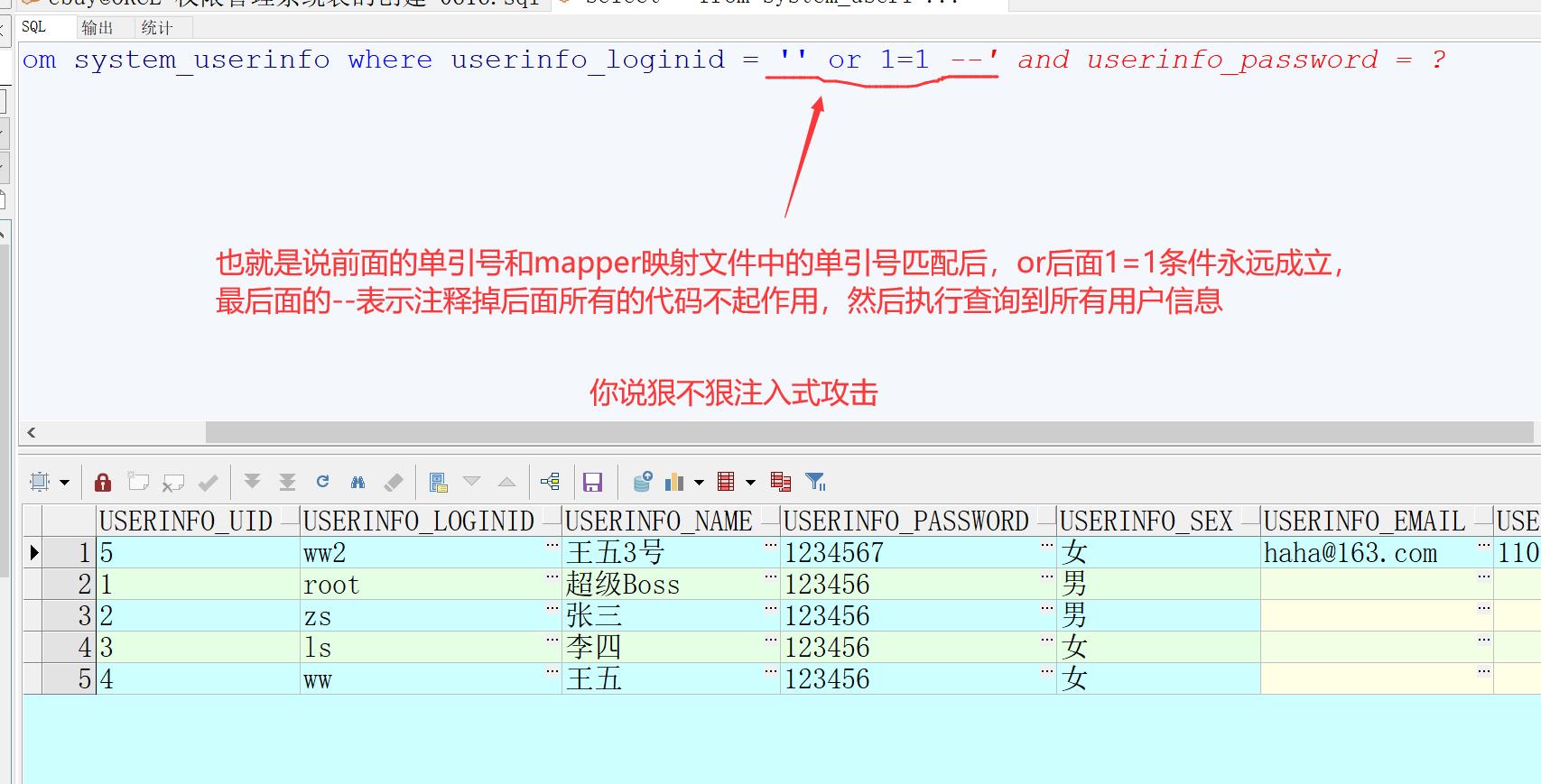The image size is (1541, 784).
Task: Click 'system_userinfo' in the SQL statement
Action: (x=202, y=60)
